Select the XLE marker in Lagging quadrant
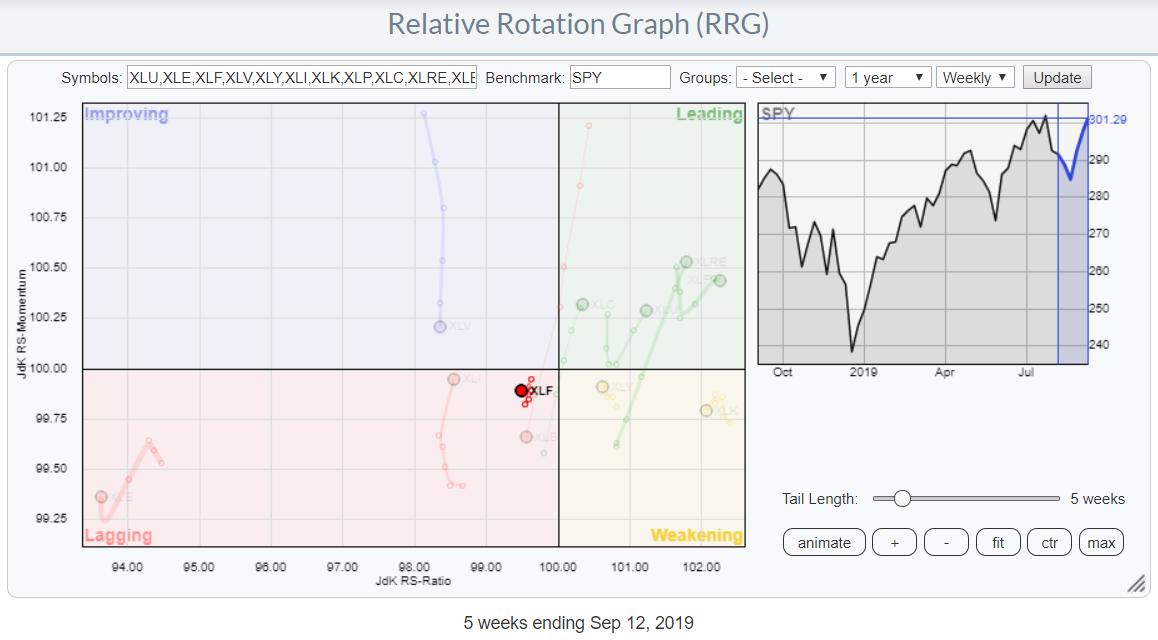Viewport: 1158px width, 640px height. [101, 497]
